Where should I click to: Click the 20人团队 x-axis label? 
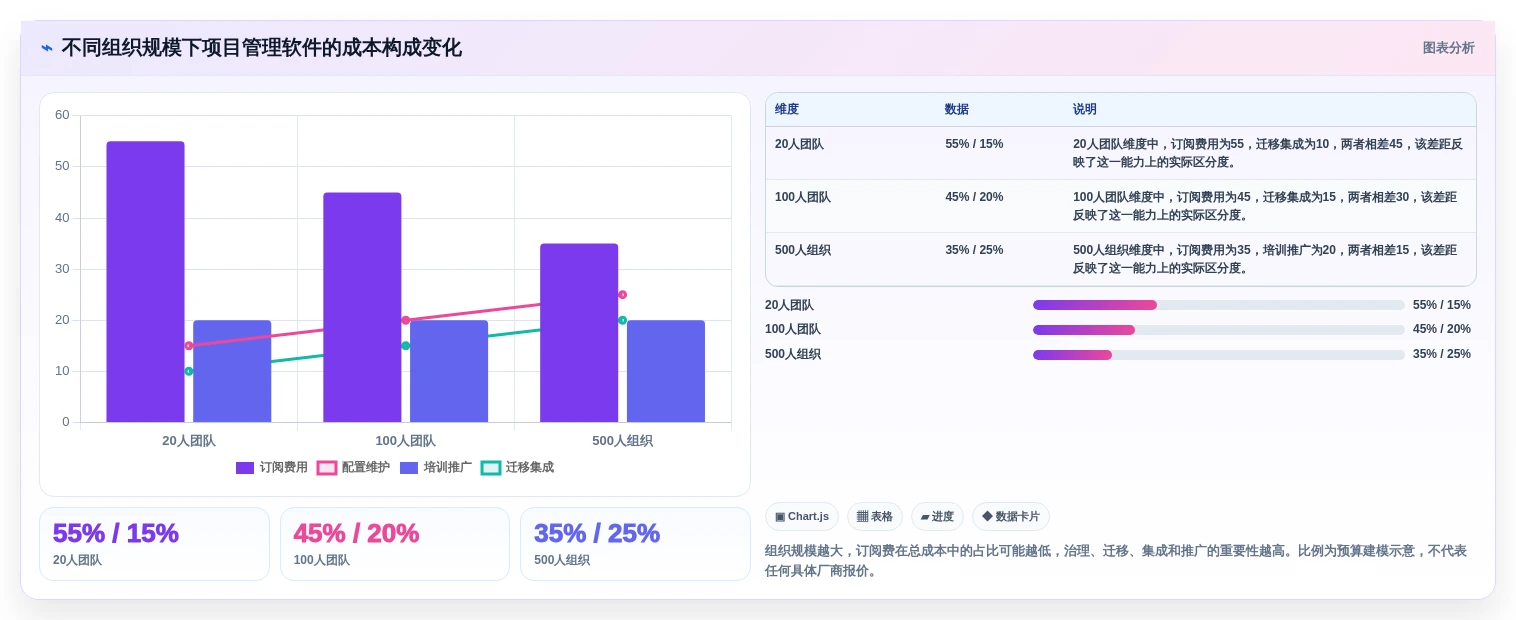click(189, 441)
